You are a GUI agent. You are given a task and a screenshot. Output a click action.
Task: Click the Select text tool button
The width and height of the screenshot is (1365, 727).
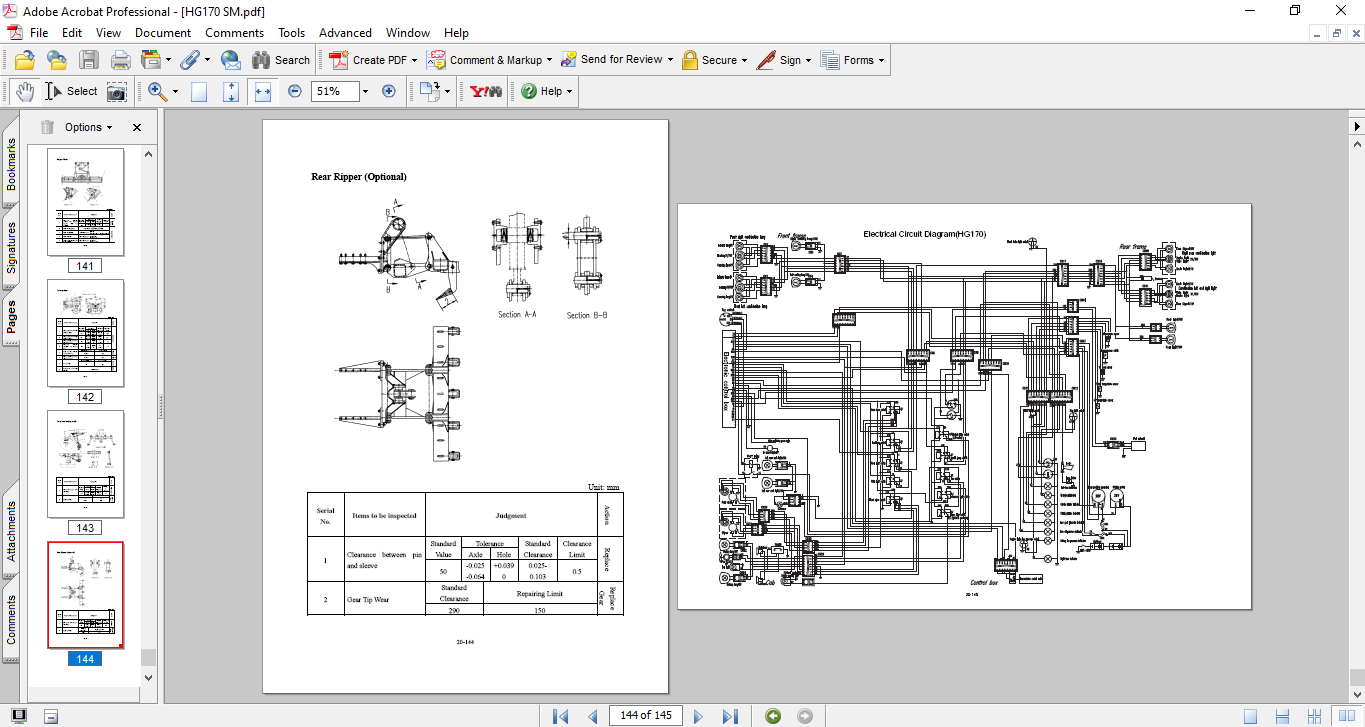tap(70, 91)
